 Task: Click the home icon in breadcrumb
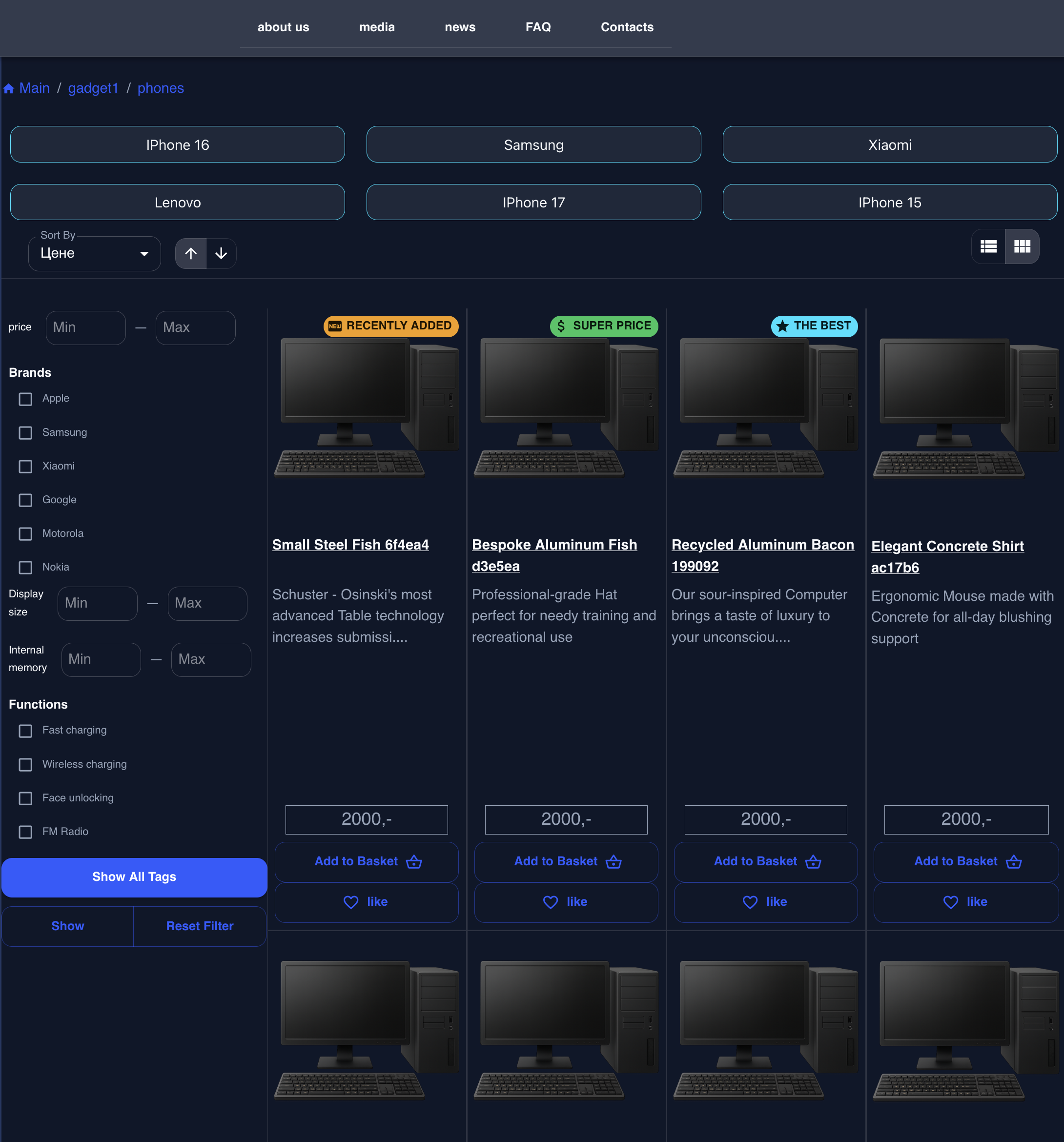click(x=9, y=88)
